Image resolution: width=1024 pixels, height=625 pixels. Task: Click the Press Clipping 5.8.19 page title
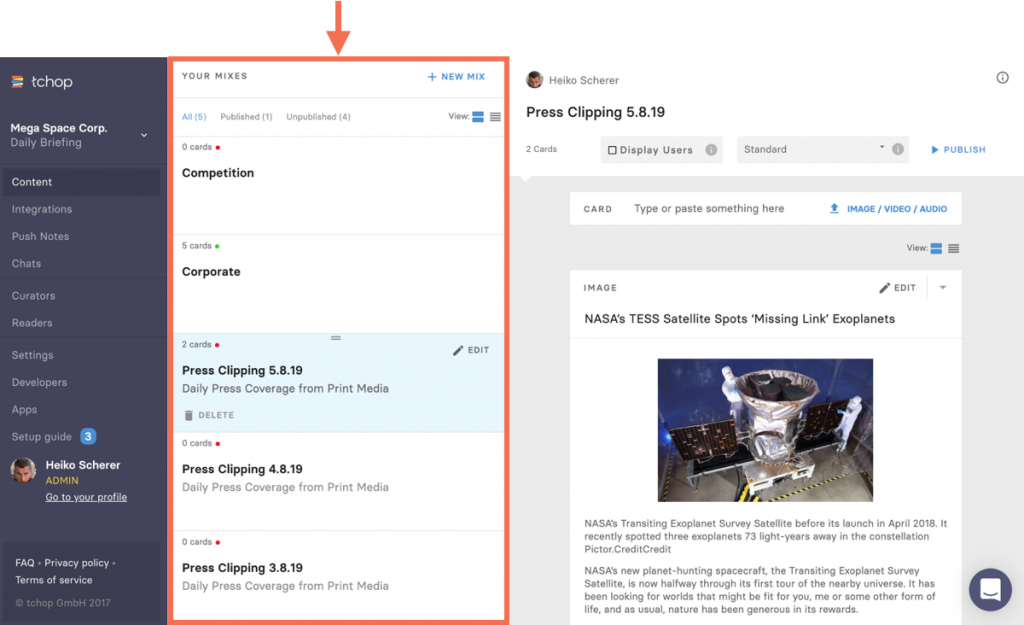(x=596, y=112)
